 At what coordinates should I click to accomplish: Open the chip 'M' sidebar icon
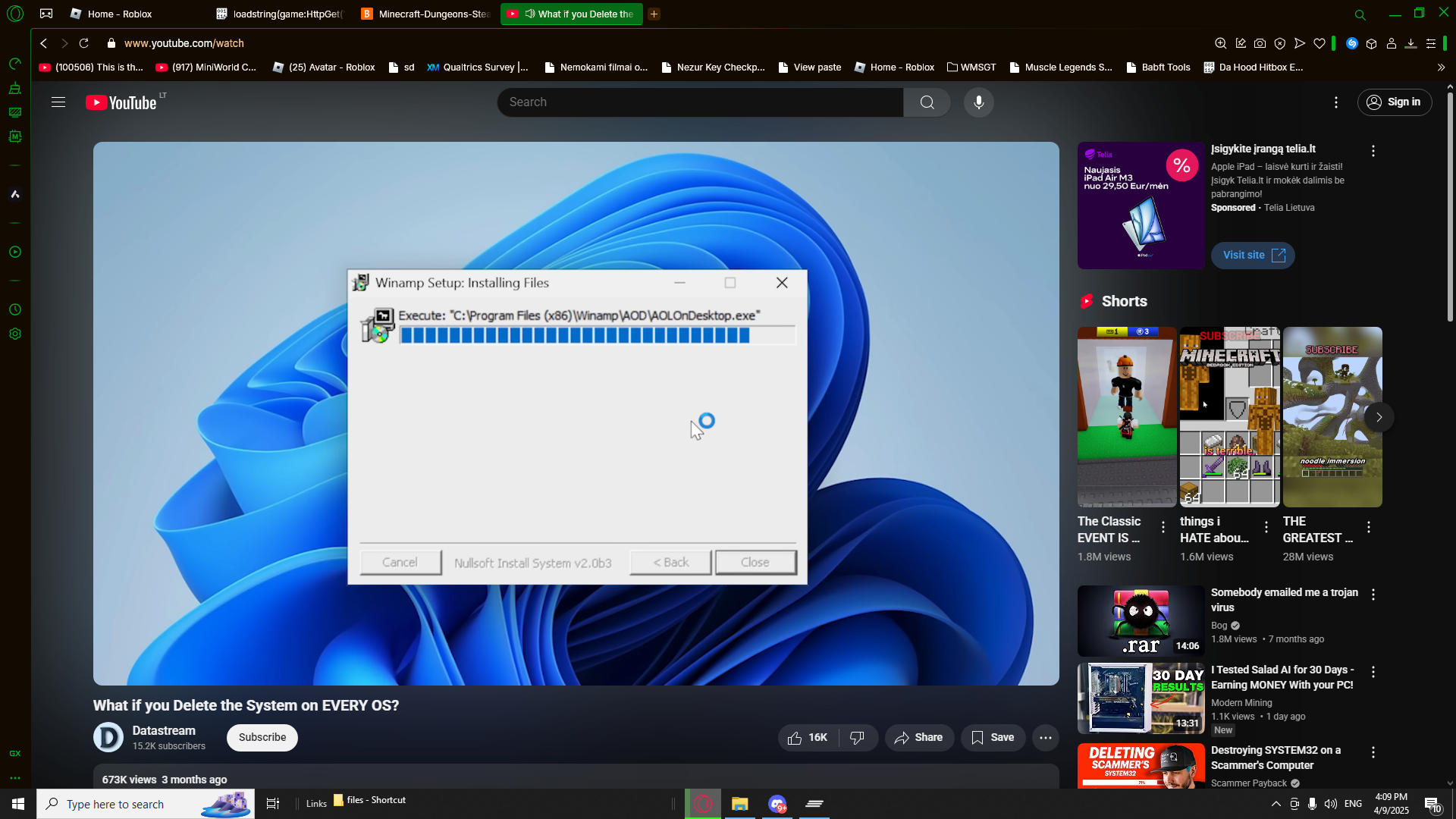(14, 136)
